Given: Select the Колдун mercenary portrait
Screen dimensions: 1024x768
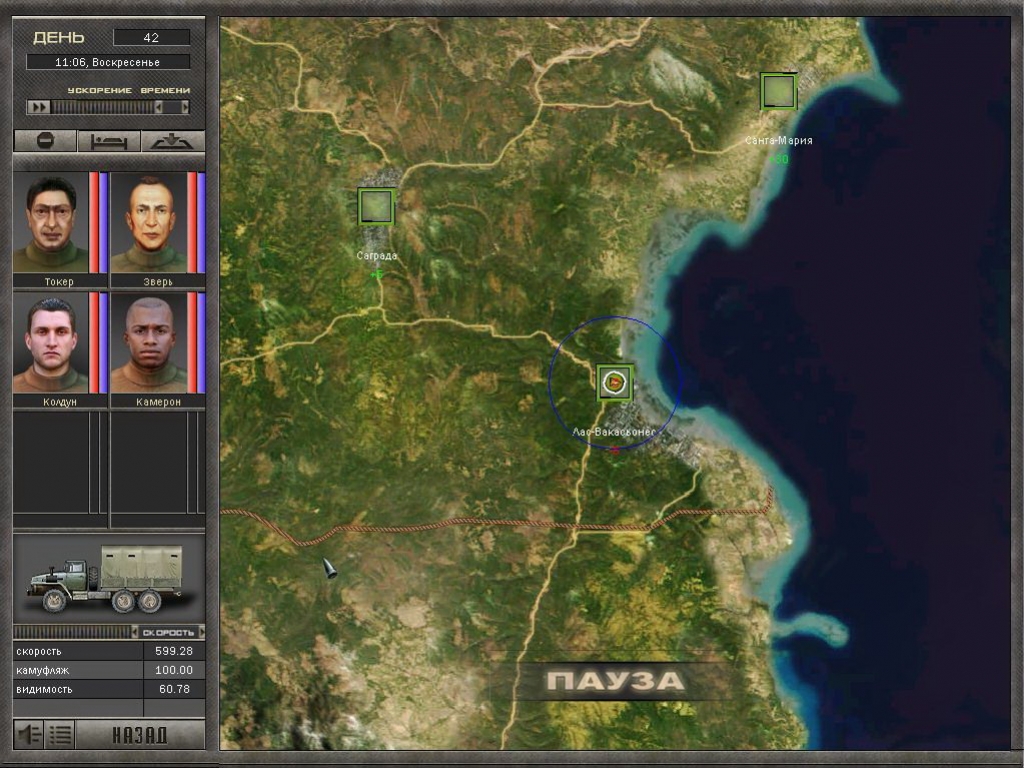Looking at the screenshot, I should 51,343.
